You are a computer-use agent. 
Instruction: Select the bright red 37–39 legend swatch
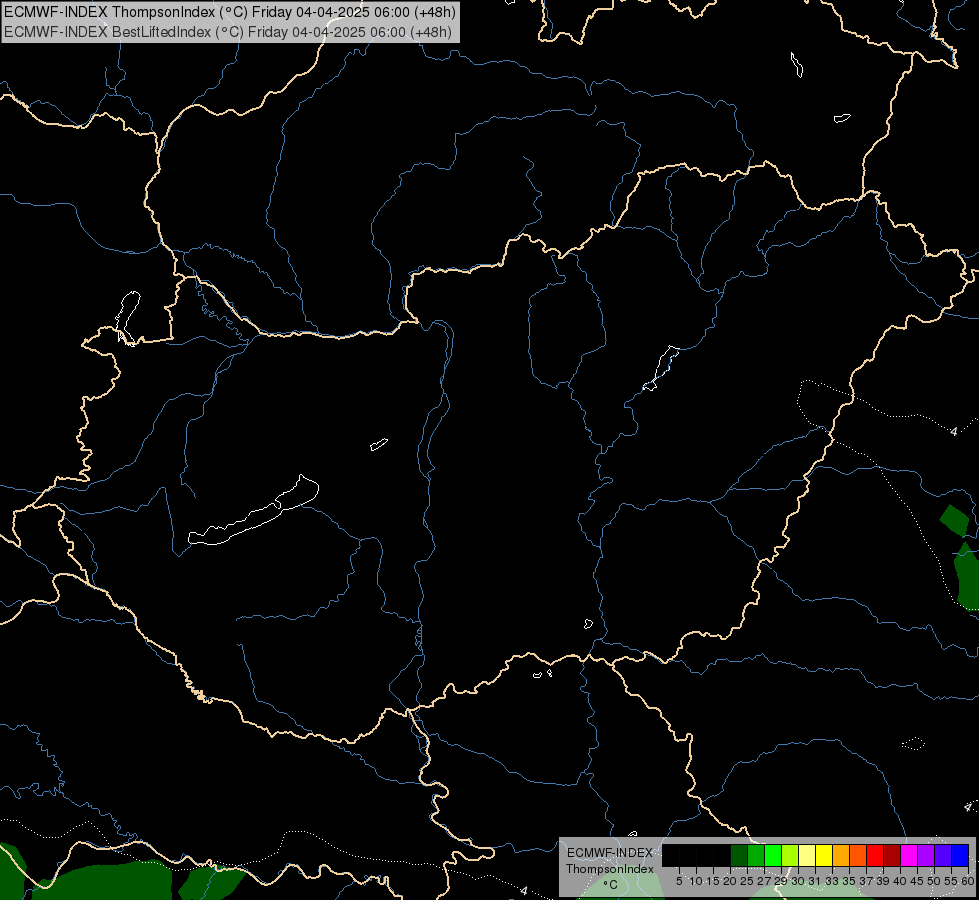[x=875, y=855]
